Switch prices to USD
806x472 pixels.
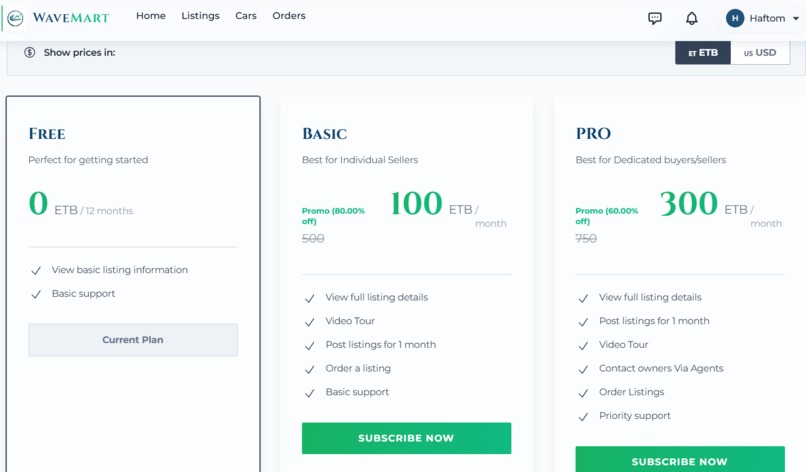tap(760, 52)
